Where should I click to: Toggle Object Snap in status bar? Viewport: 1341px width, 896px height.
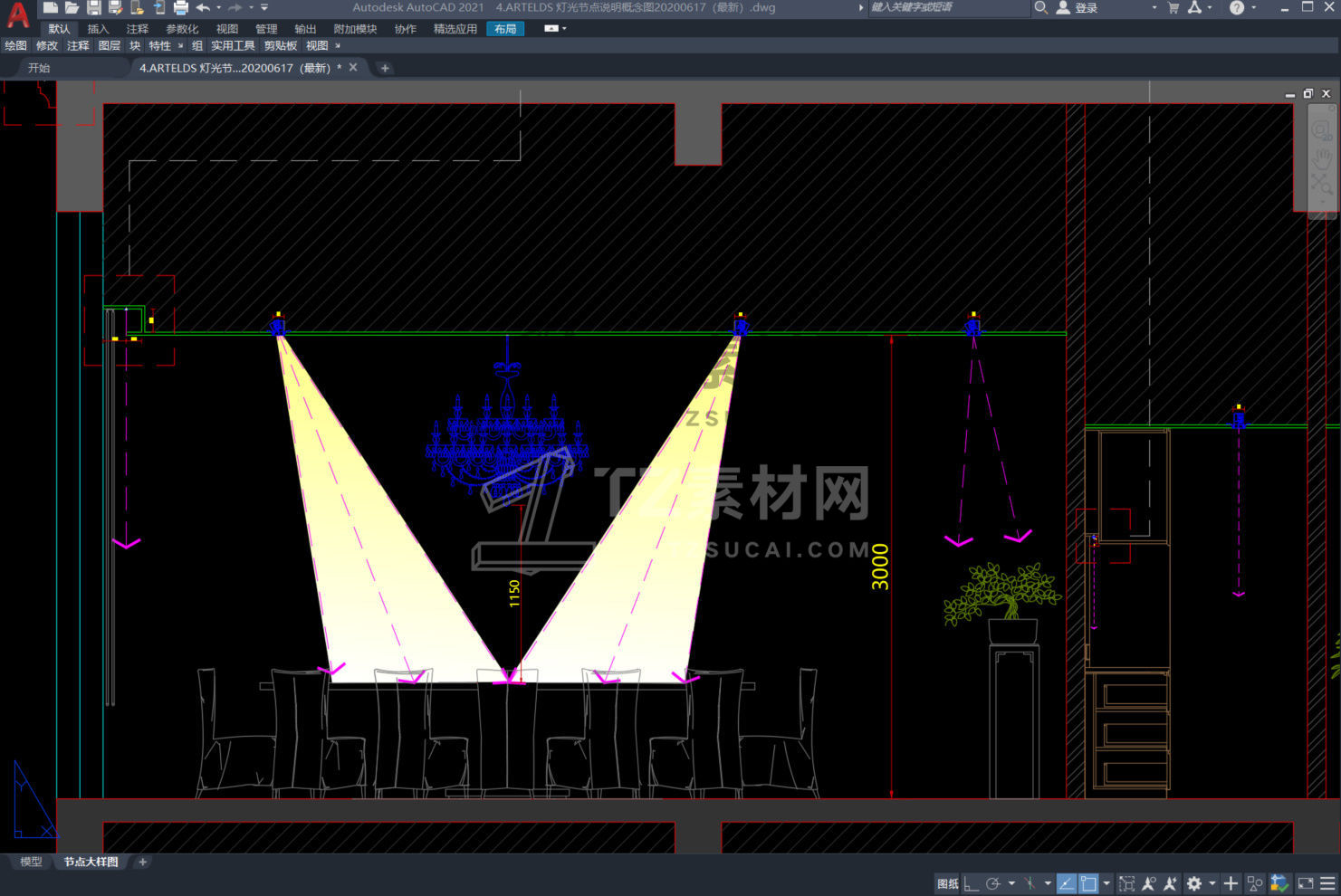coord(1088,883)
